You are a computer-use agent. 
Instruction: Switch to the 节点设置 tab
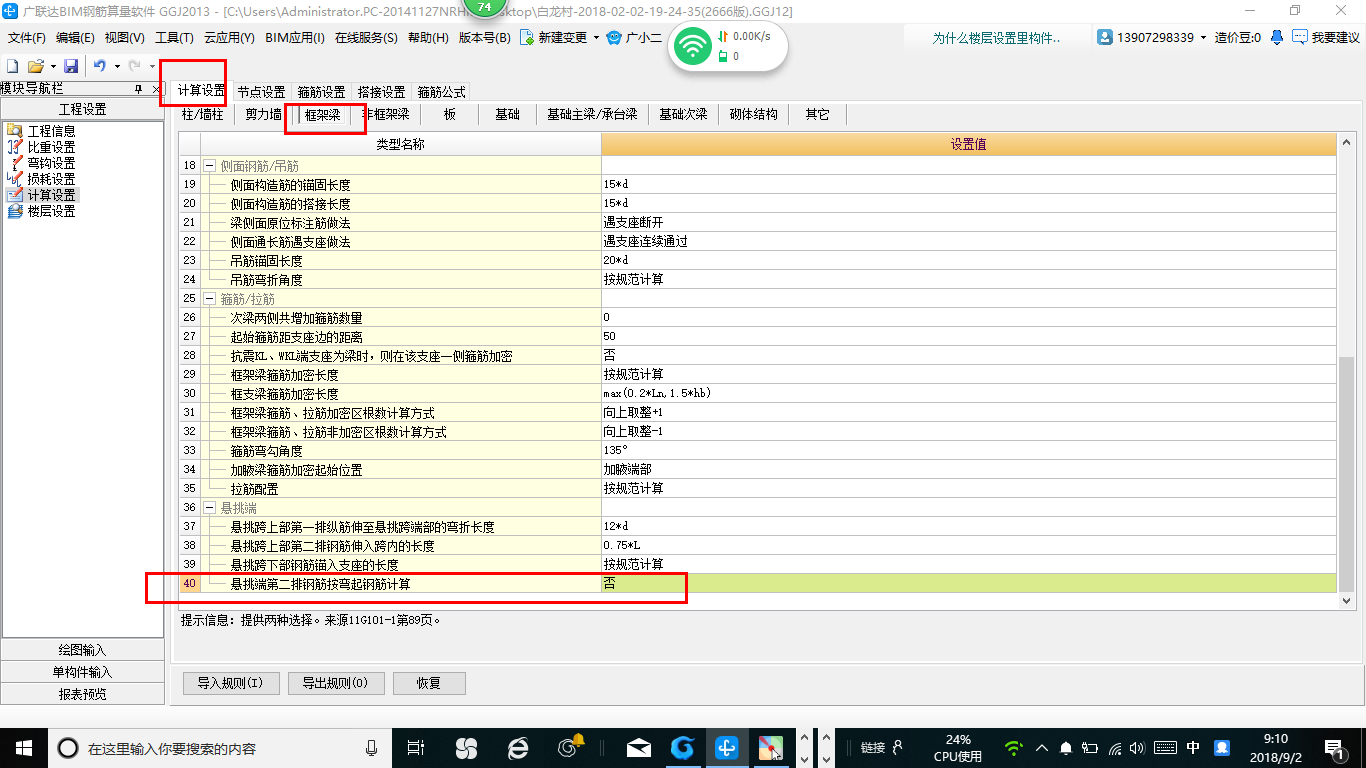coord(261,92)
